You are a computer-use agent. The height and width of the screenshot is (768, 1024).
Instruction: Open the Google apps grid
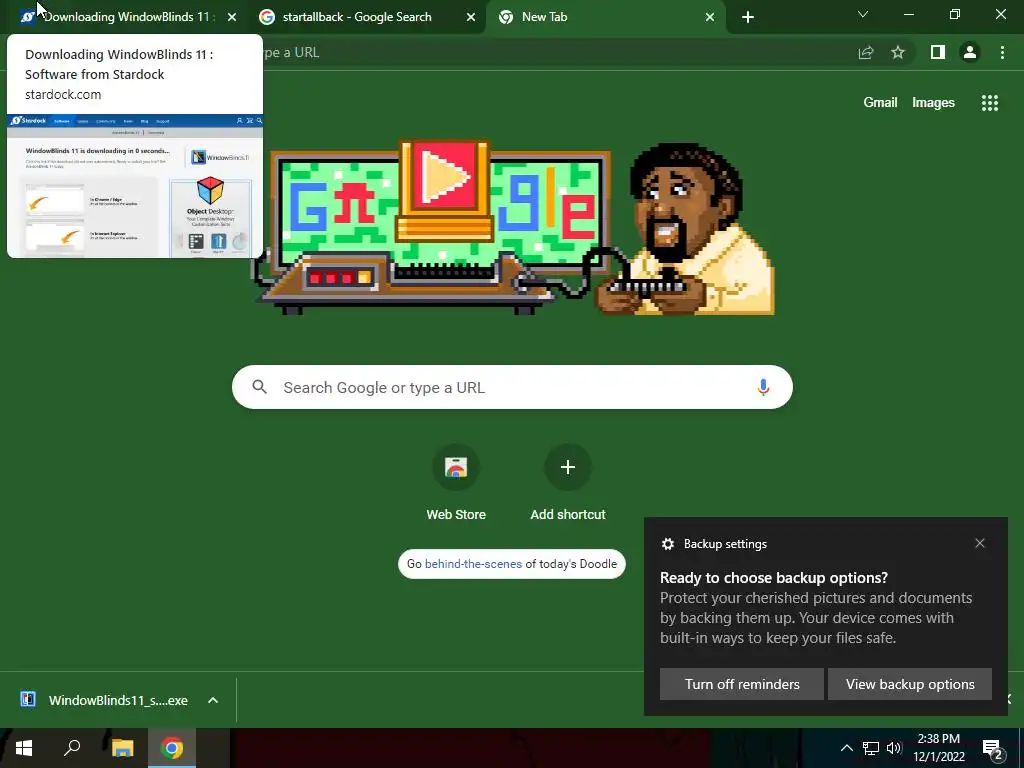tap(989, 103)
